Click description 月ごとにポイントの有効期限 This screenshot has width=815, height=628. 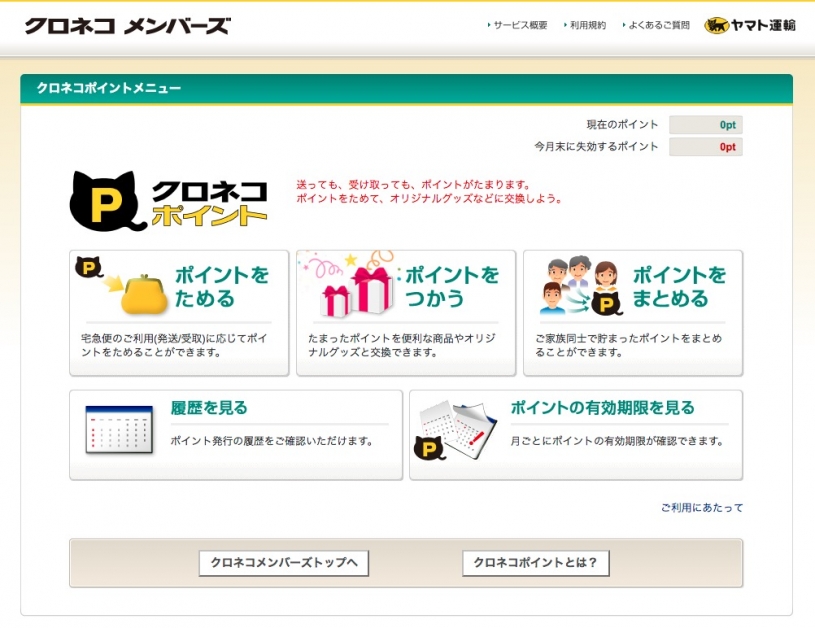[x=617, y=441]
